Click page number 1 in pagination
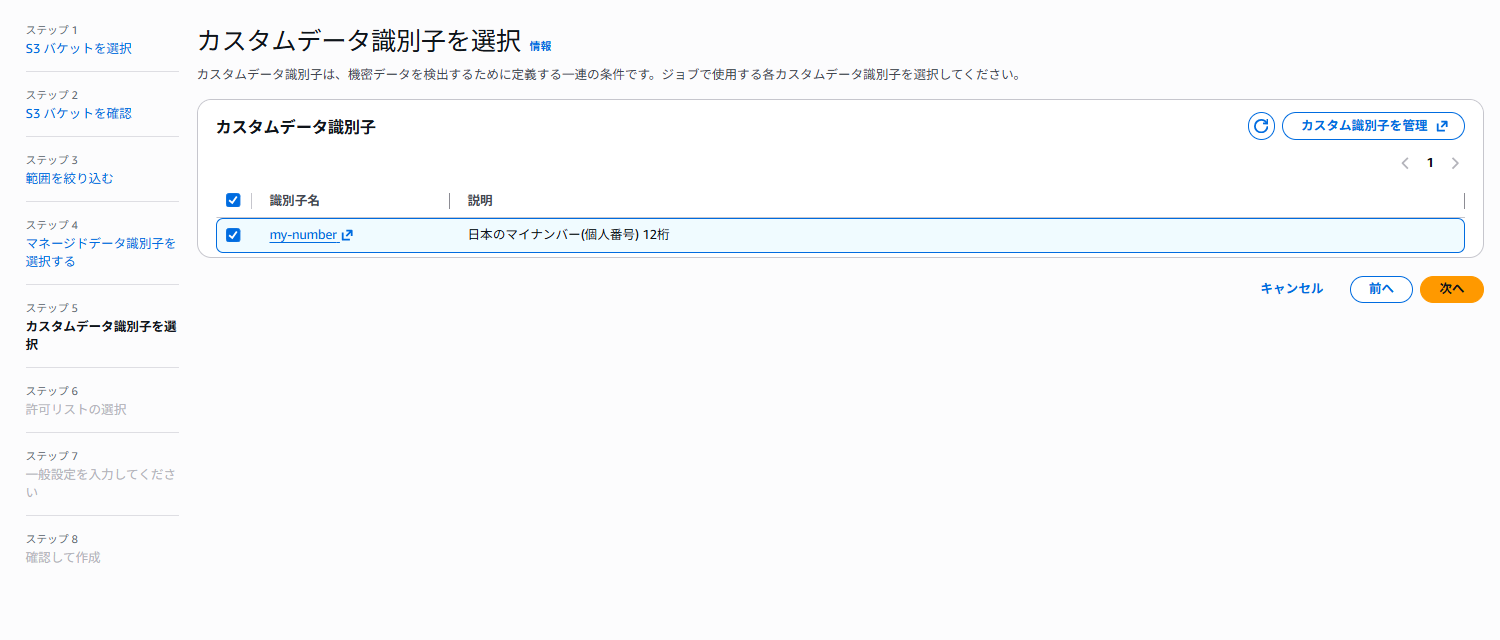Image resolution: width=1500 pixels, height=640 pixels. [x=1430, y=163]
